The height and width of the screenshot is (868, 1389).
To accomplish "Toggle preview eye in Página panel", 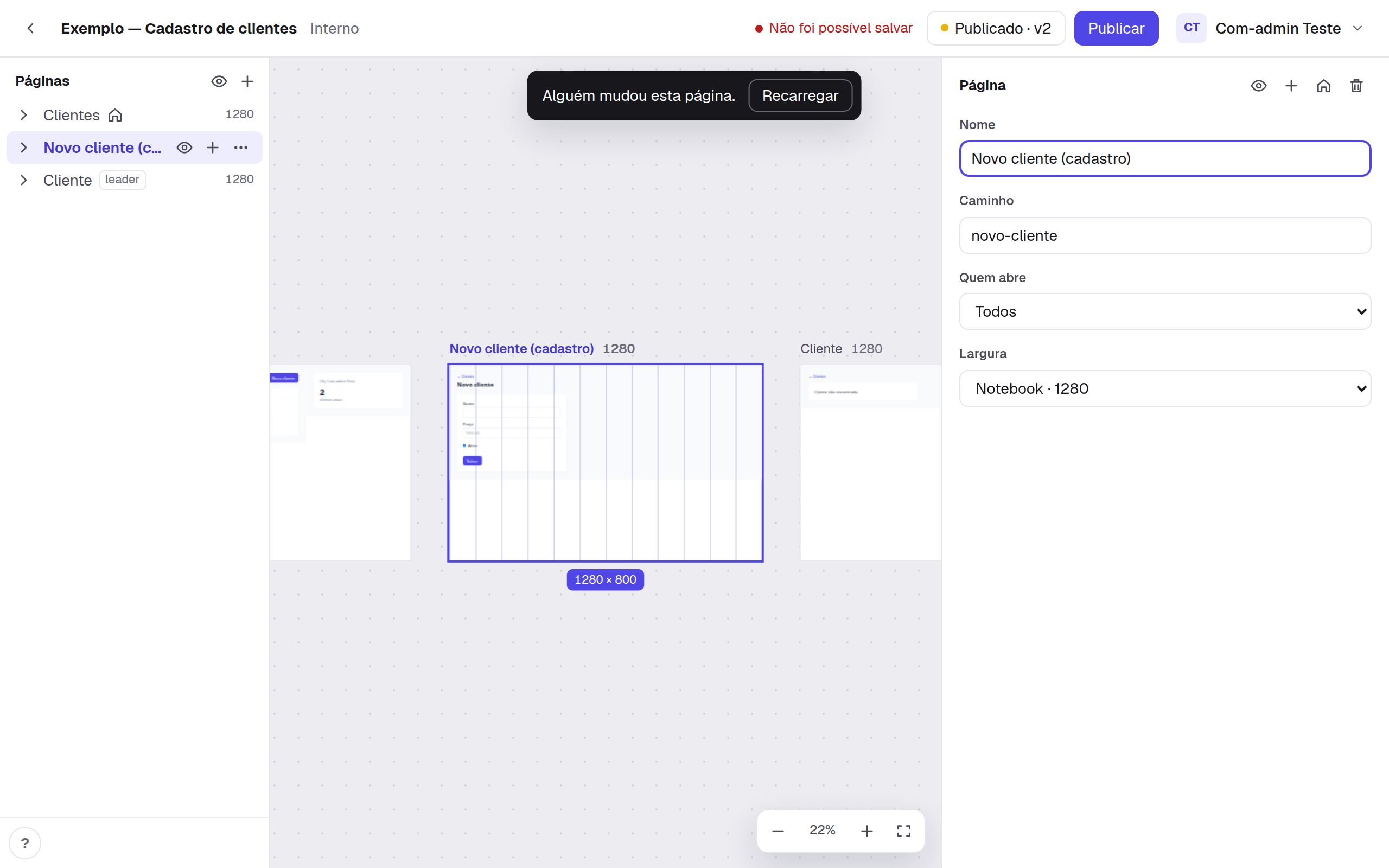I will [1259, 86].
